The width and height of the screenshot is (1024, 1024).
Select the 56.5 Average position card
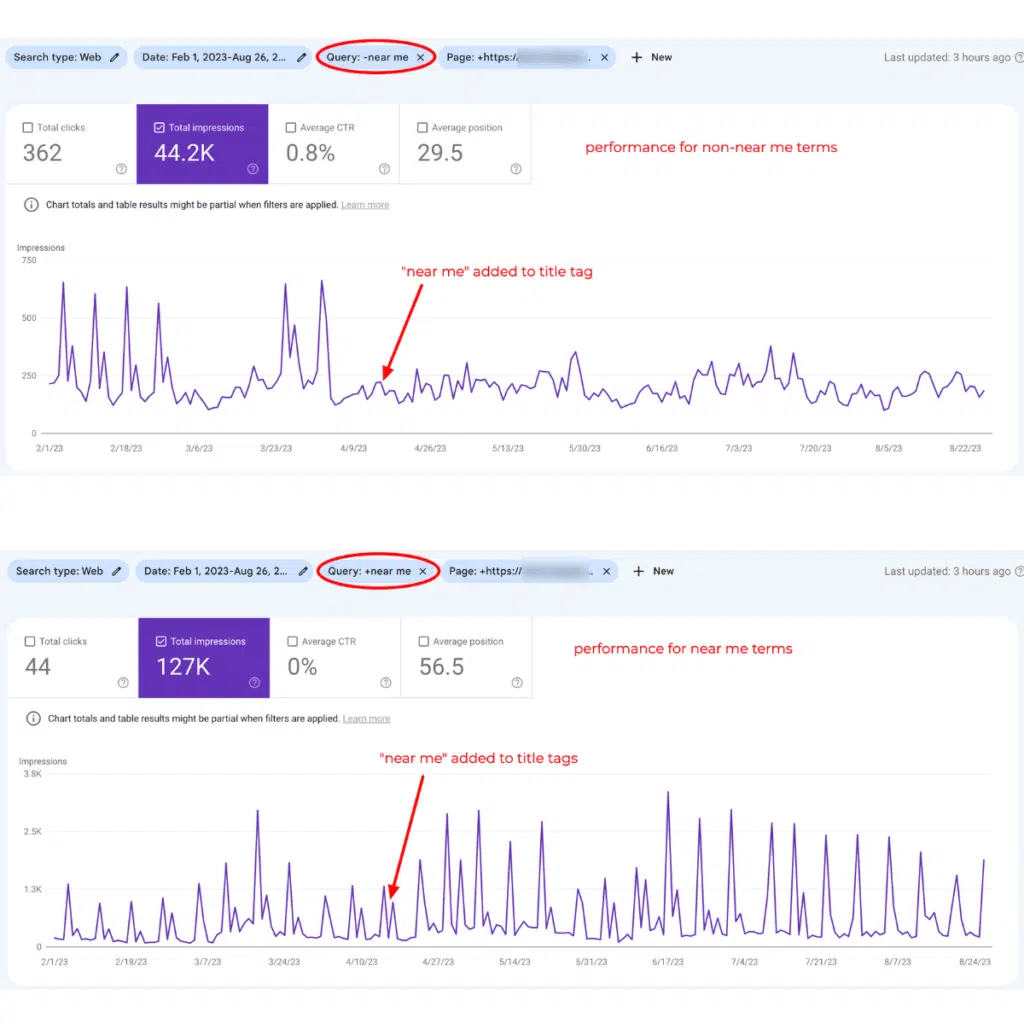coord(466,658)
